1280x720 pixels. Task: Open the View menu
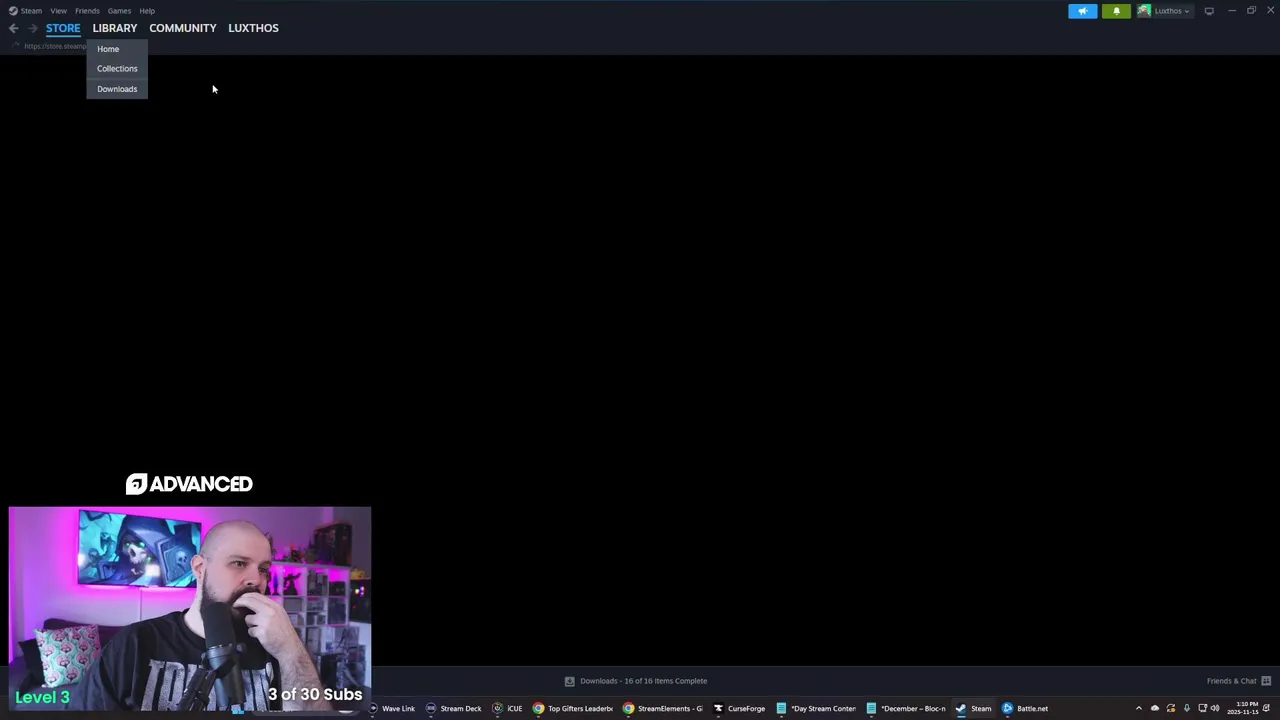[58, 11]
